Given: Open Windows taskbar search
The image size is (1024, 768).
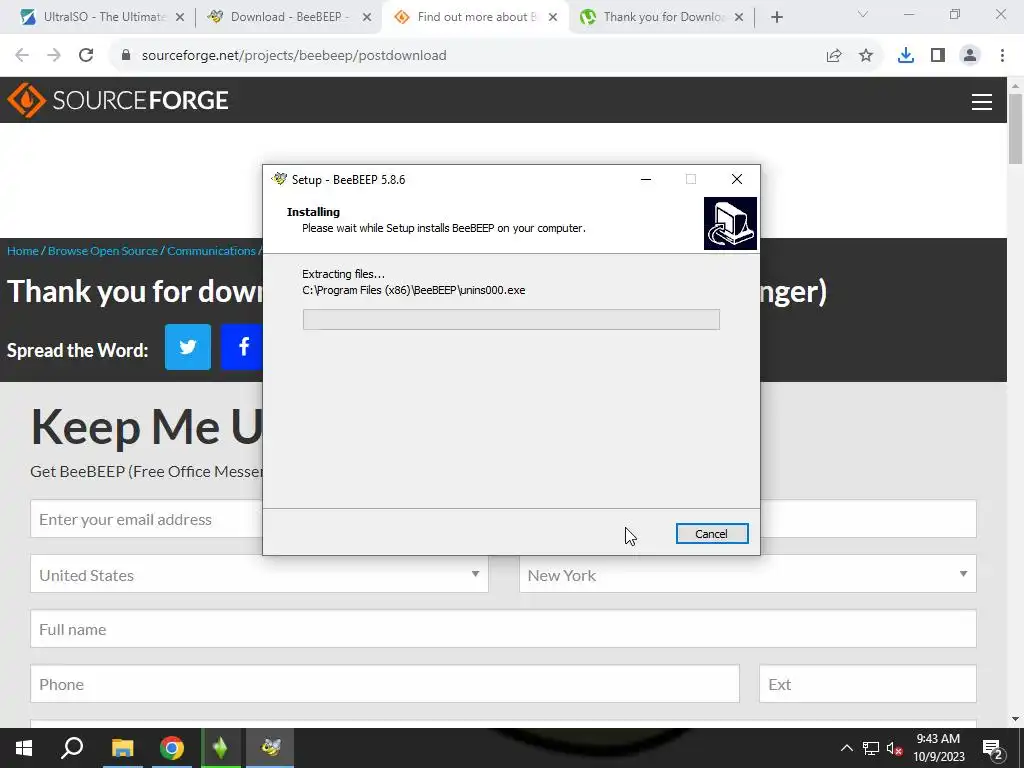Looking at the screenshot, I should pos(72,748).
